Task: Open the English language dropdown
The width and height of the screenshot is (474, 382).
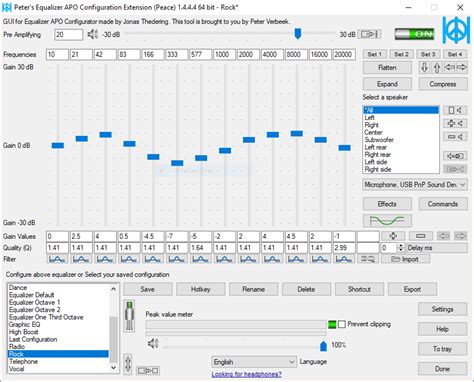Action: pos(254,362)
